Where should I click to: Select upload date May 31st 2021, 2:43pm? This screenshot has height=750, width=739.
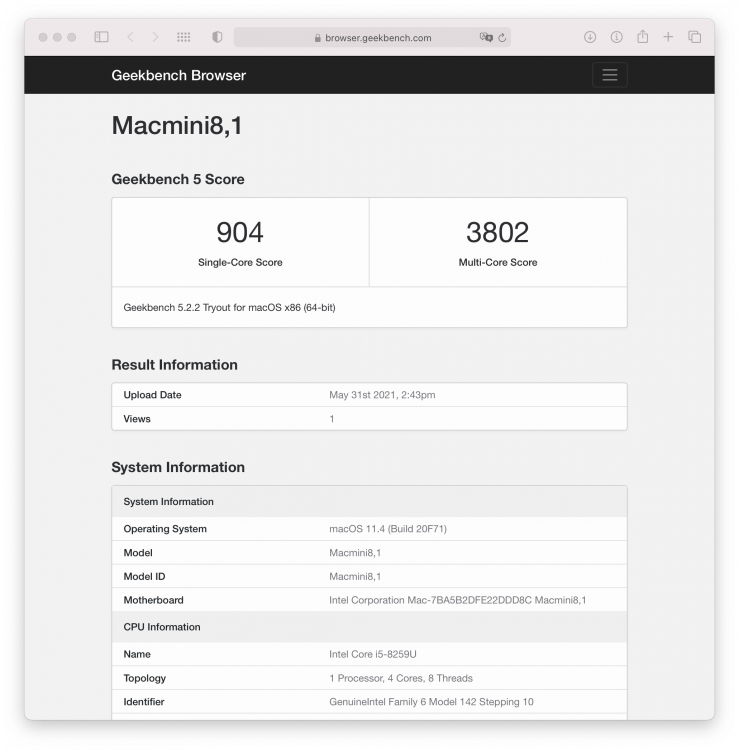pyautogui.click(x=382, y=395)
